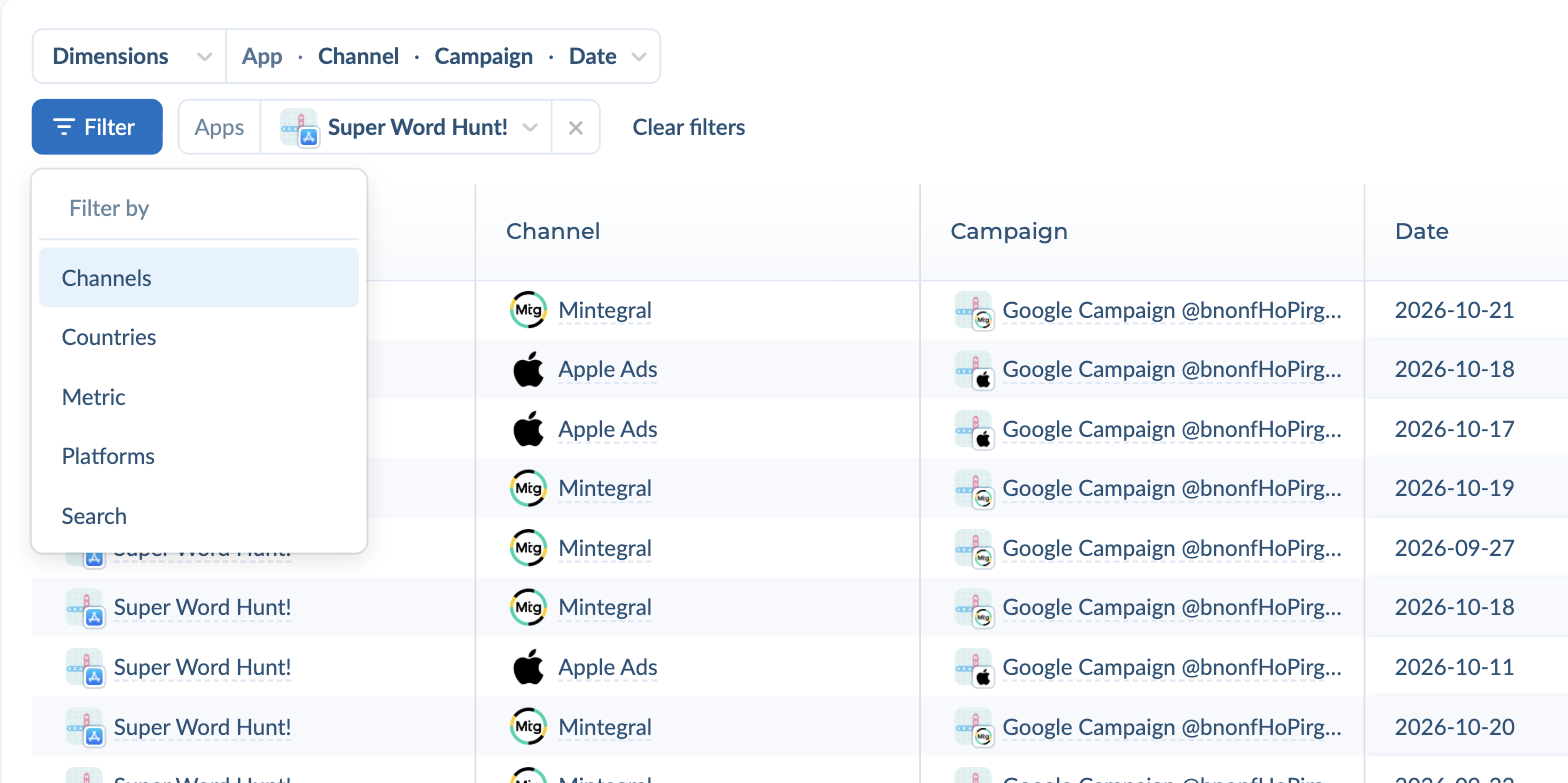The width and height of the screenshot is (1568, 783).
Task: Click campaign icon in the 2026-09-27 row
Action: (974, 548)
